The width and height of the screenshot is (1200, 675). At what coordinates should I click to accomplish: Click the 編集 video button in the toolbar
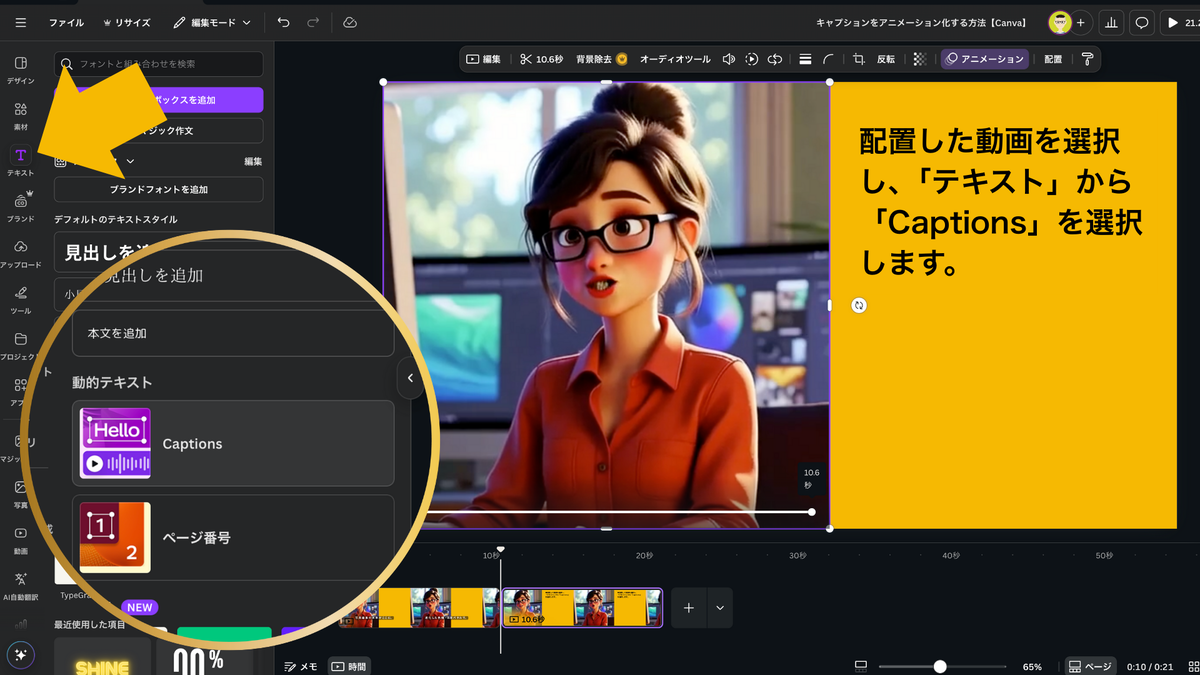483,59
